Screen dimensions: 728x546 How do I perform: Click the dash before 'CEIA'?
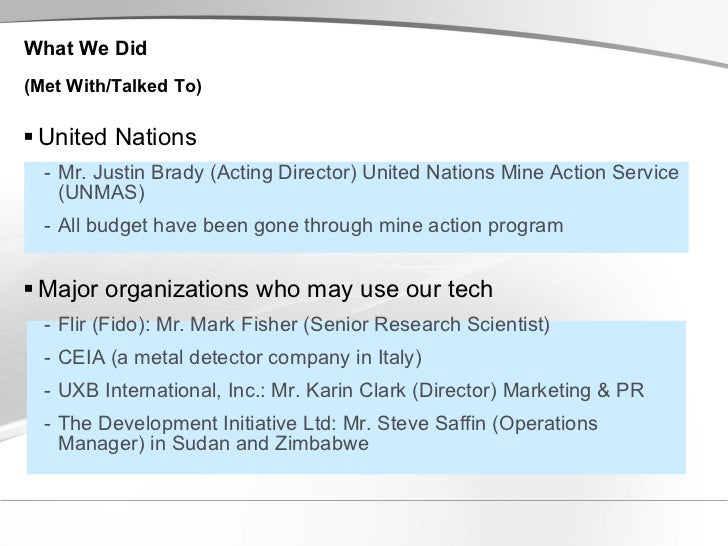[48, 358]
